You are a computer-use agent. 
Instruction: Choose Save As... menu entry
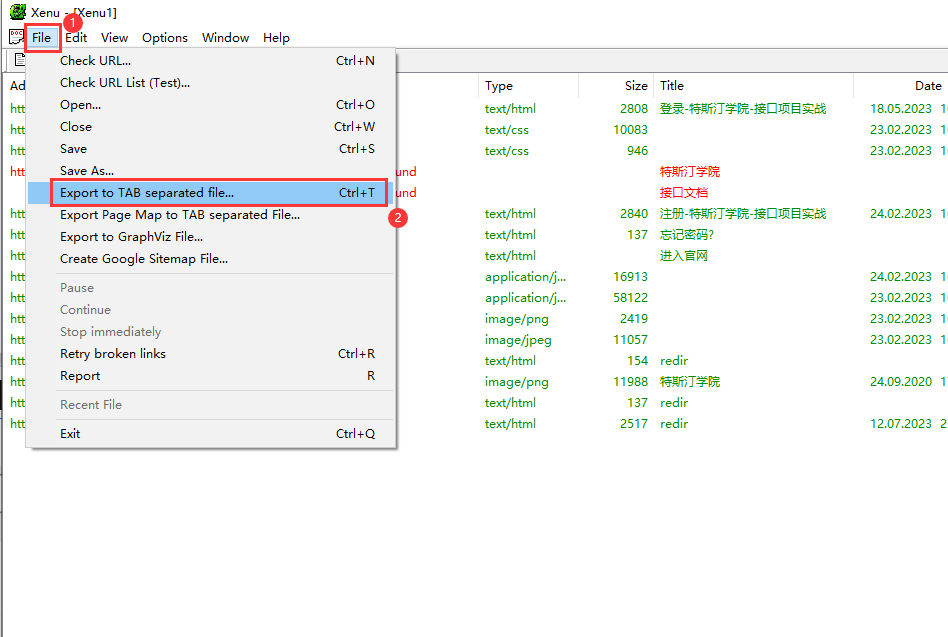(210, 171)
